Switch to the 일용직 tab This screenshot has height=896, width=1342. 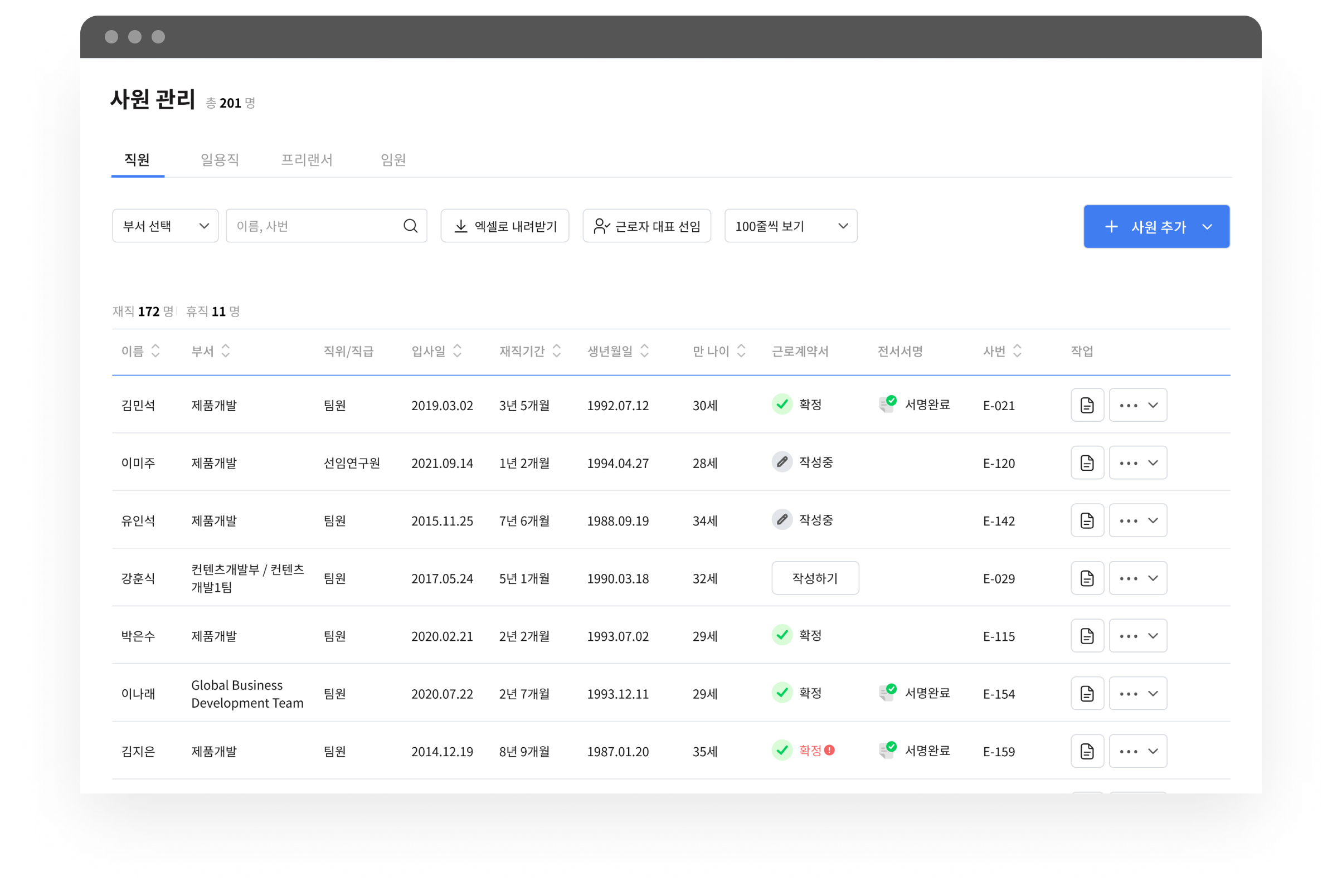[x=220, y=159]
